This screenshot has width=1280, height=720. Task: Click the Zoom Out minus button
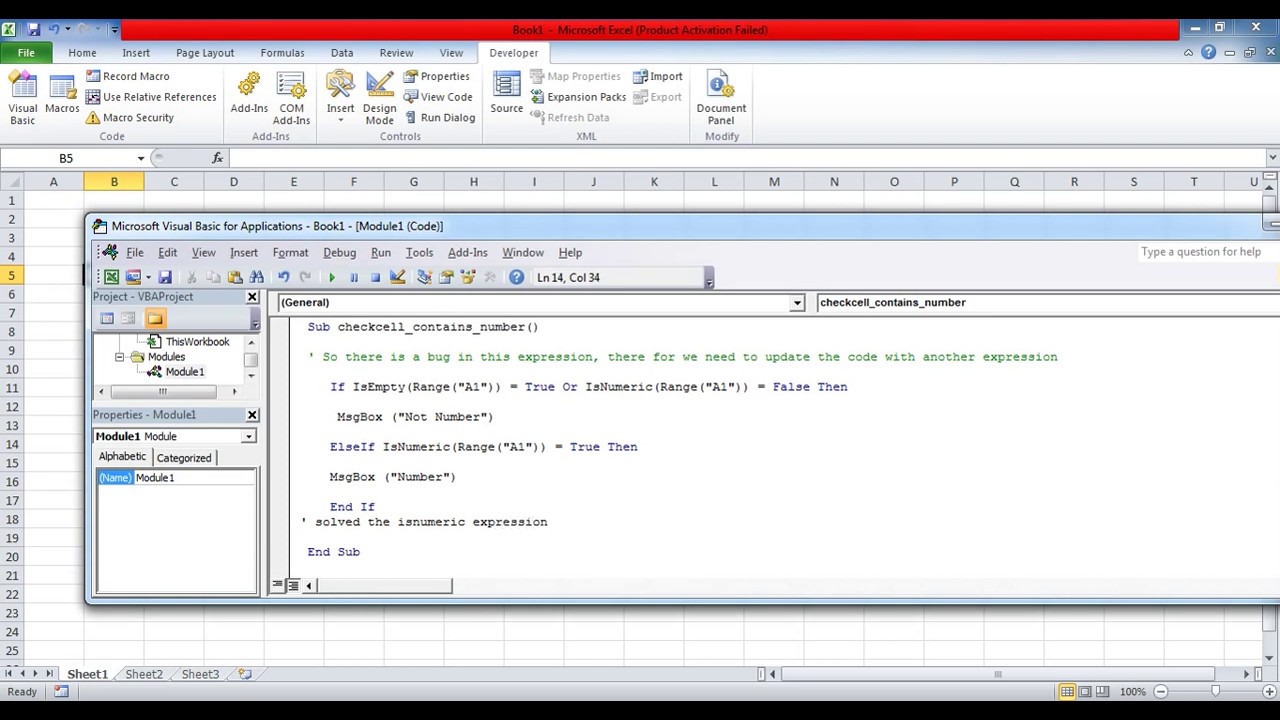(1161, 691)
